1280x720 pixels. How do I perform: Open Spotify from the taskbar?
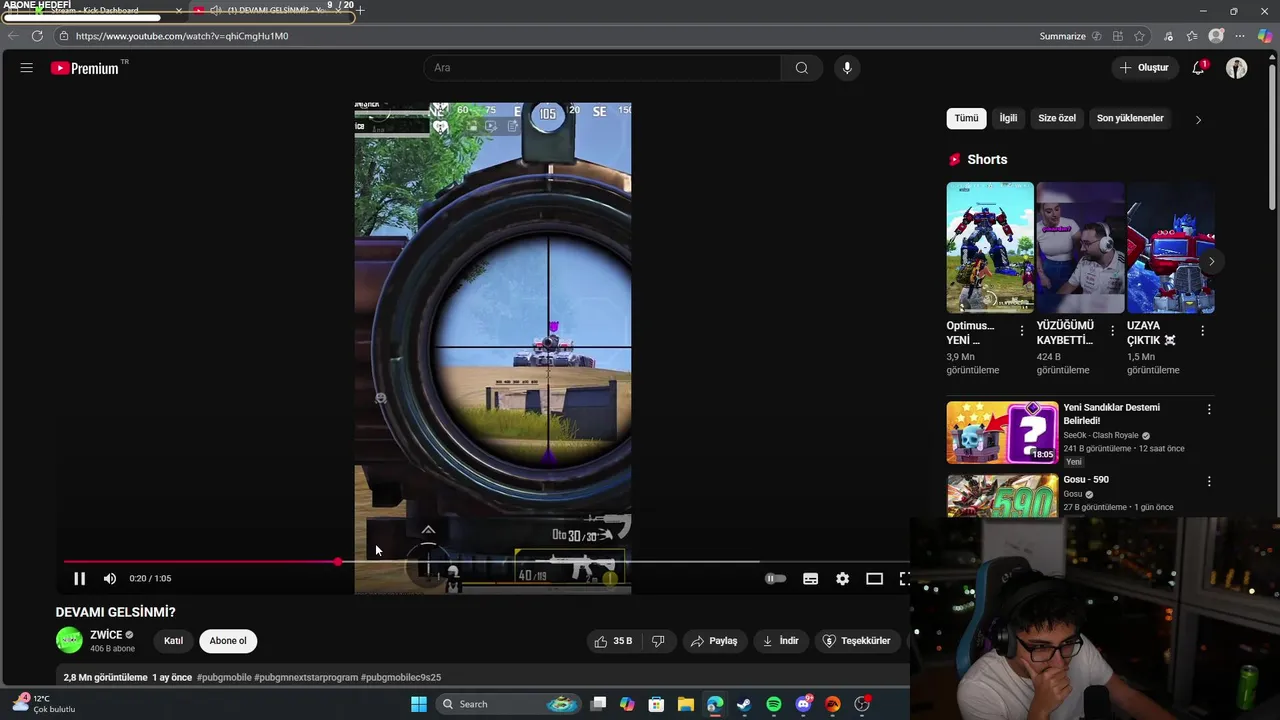tap(774, 704)
